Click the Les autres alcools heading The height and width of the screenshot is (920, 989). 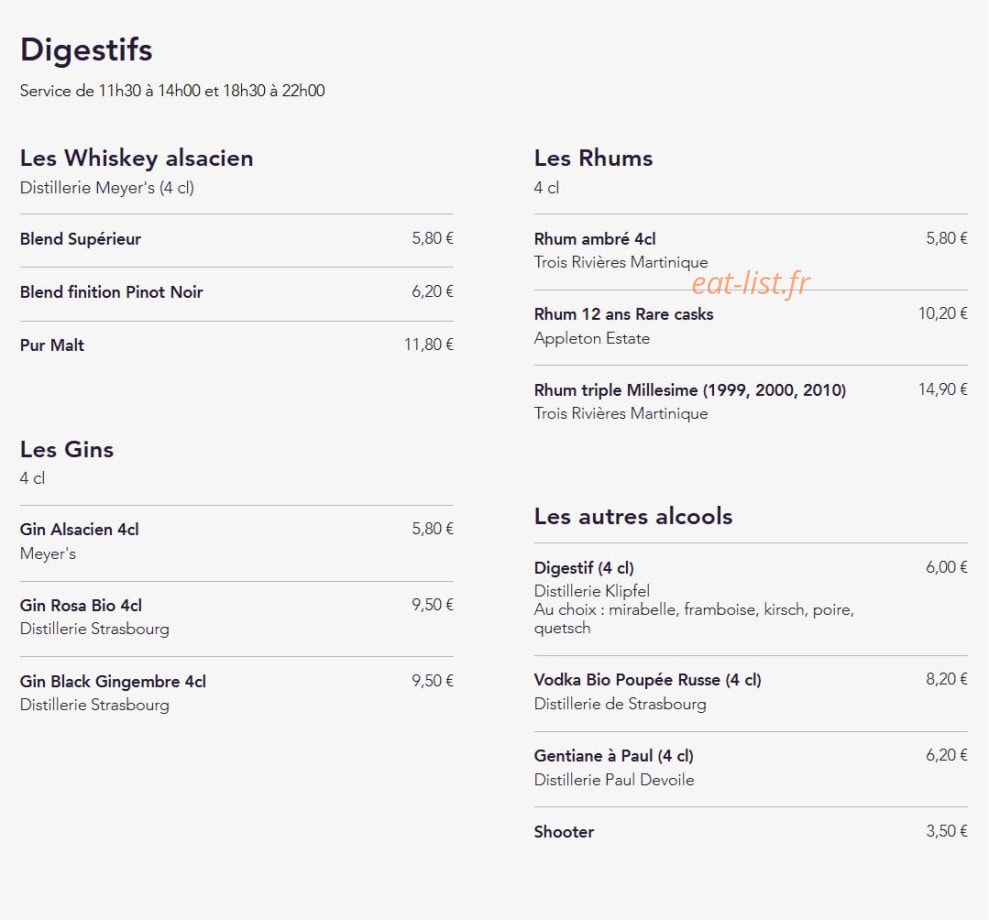pyautogui.click(x=633, y=516)
